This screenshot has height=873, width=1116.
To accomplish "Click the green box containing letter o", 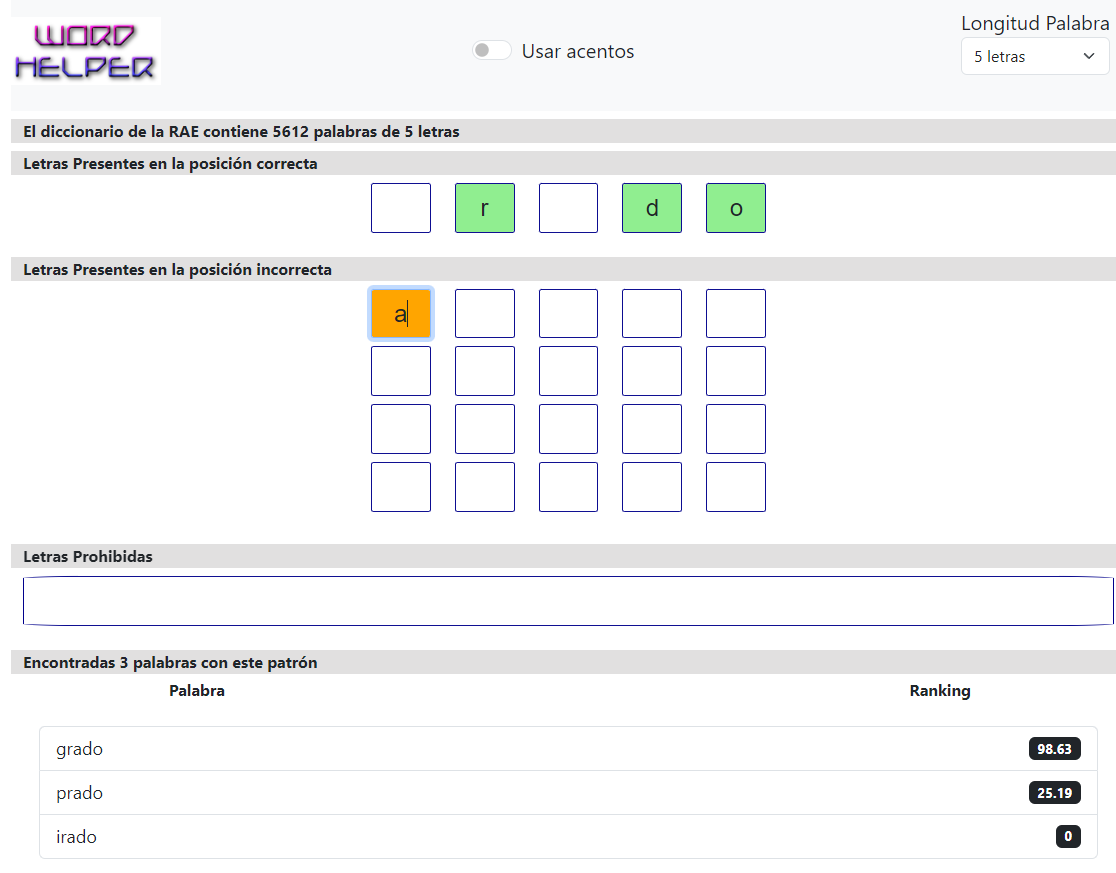I will coord(736,208).
